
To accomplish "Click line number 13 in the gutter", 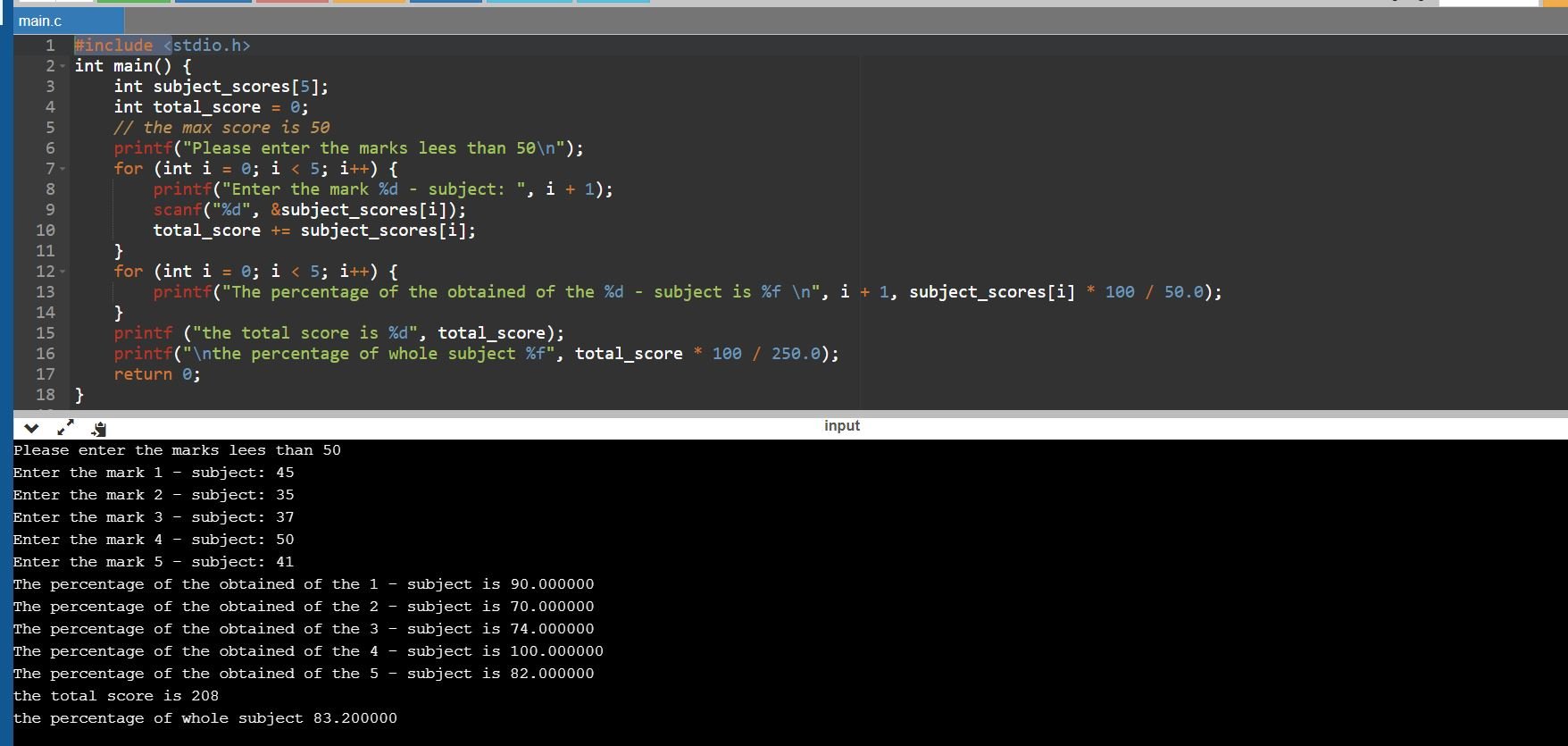I will pos(45,292).
